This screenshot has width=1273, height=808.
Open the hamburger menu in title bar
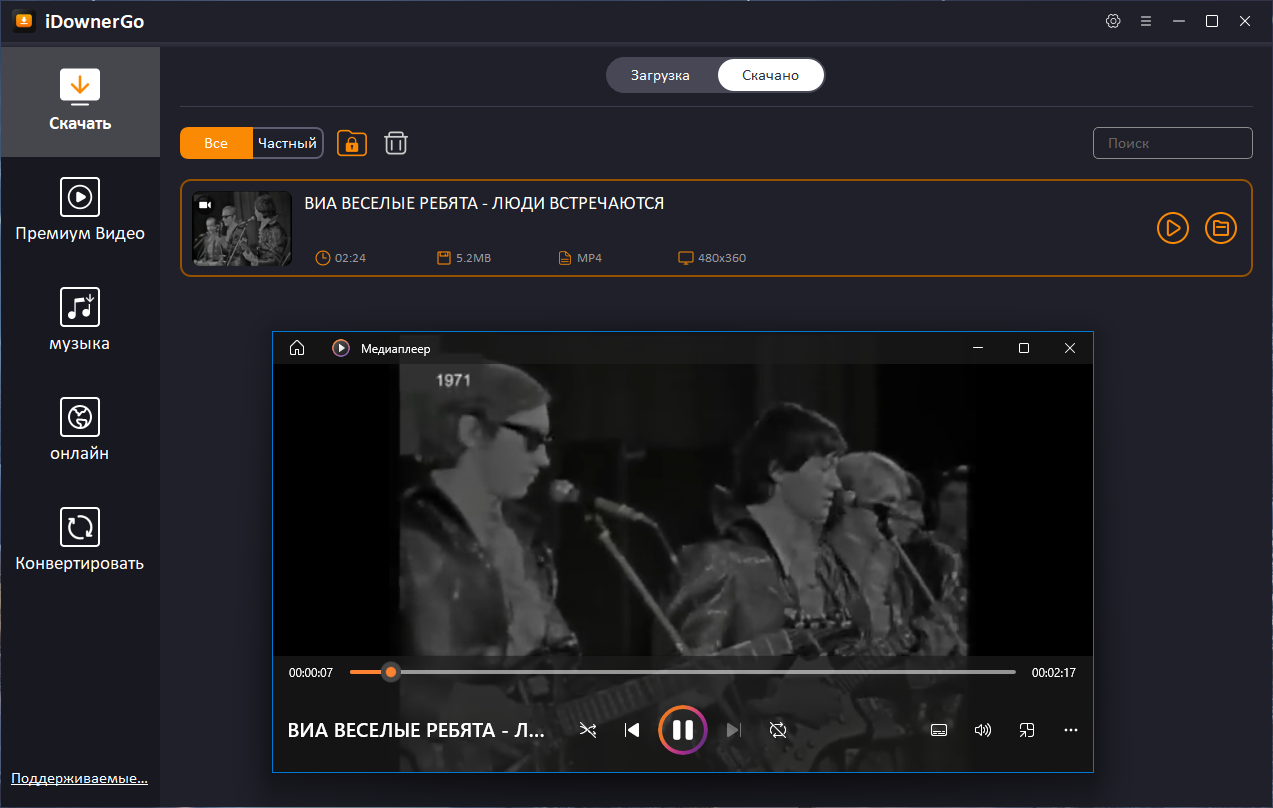1146,21
